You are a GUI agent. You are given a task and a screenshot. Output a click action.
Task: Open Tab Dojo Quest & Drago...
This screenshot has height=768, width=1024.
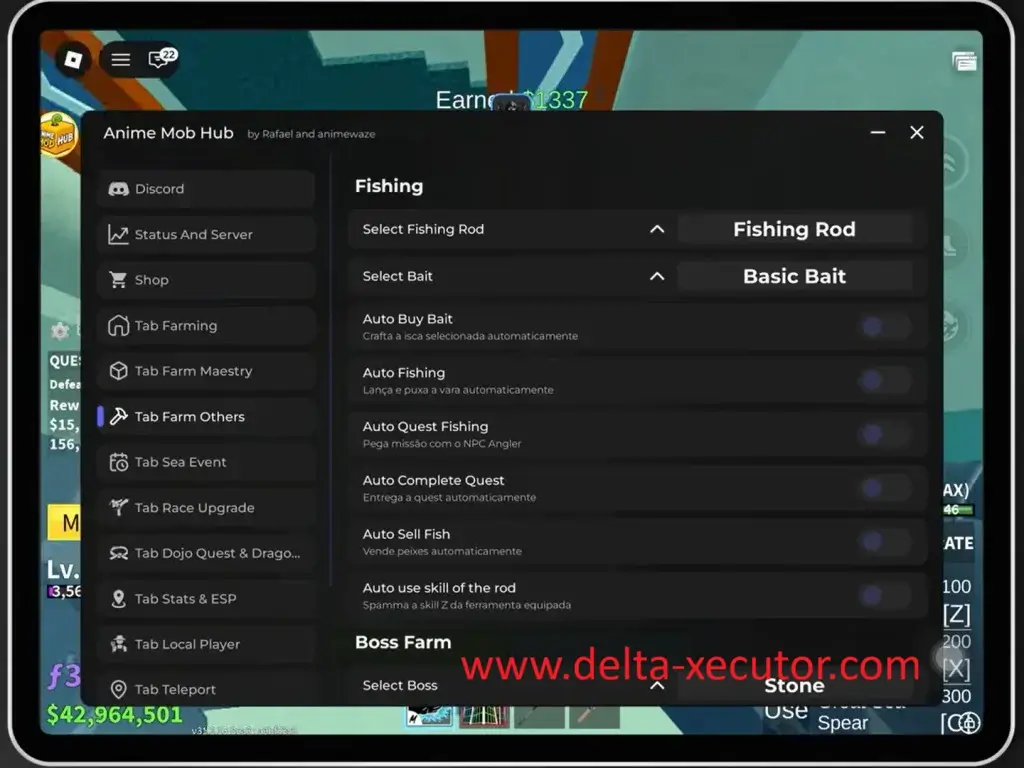206,553
